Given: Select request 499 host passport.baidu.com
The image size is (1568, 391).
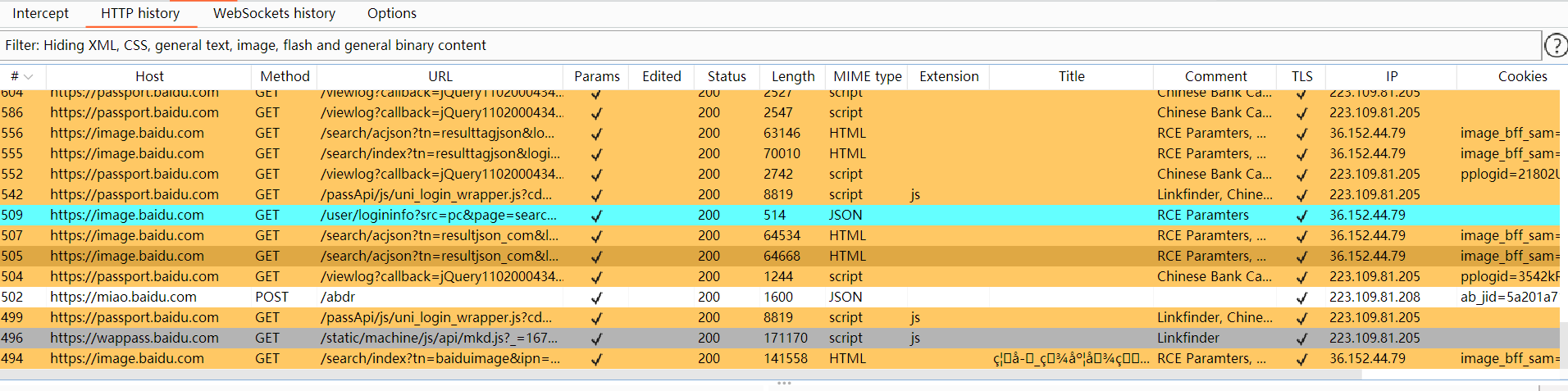Looking at the screenshot, I should 134,317.
